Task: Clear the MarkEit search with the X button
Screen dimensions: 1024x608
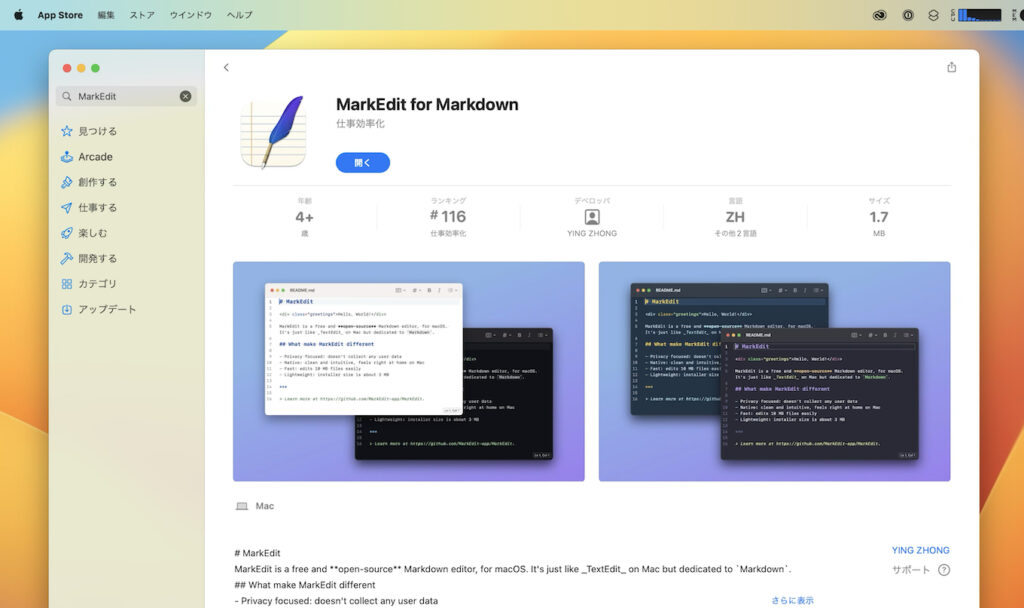Action: point(184,96)
